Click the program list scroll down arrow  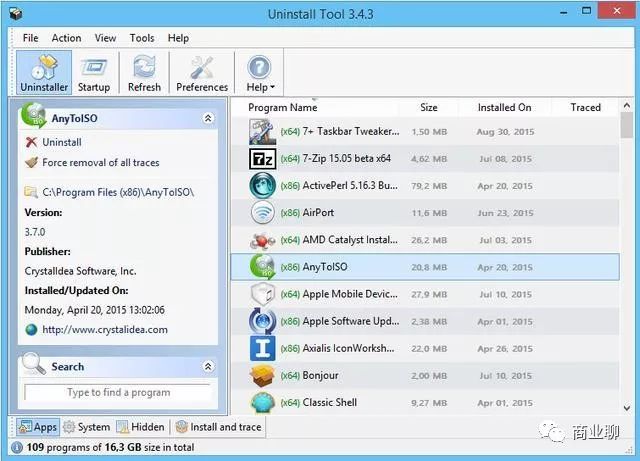[x=627, y=408]
